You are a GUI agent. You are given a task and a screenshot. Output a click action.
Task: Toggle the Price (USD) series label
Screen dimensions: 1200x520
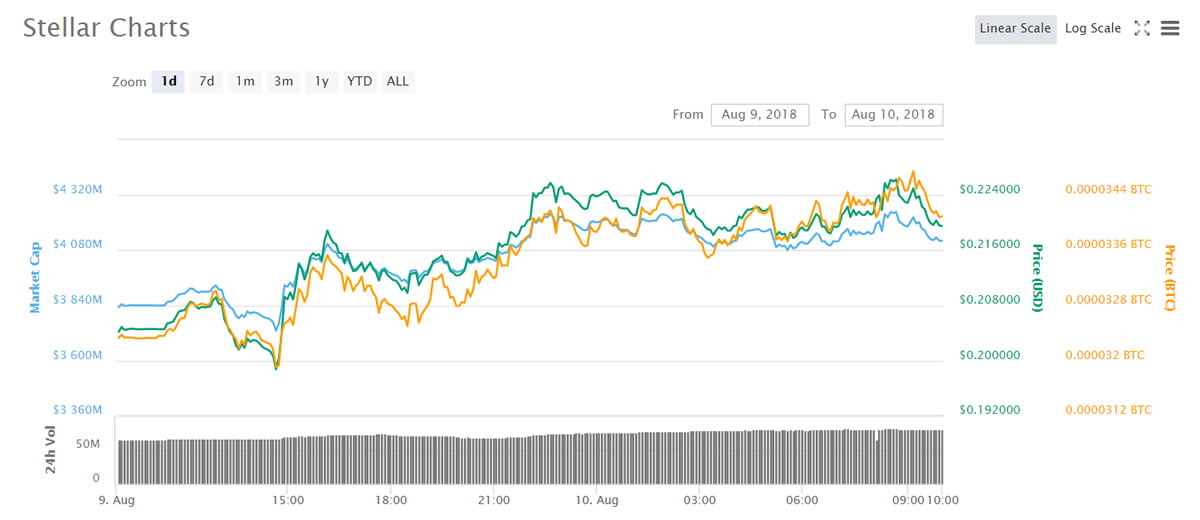coord(1037,277)
